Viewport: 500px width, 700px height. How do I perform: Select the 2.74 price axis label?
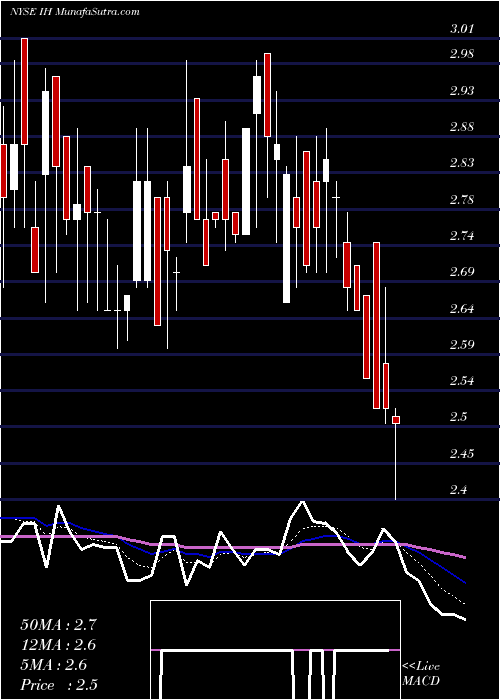tap(461, 236)
